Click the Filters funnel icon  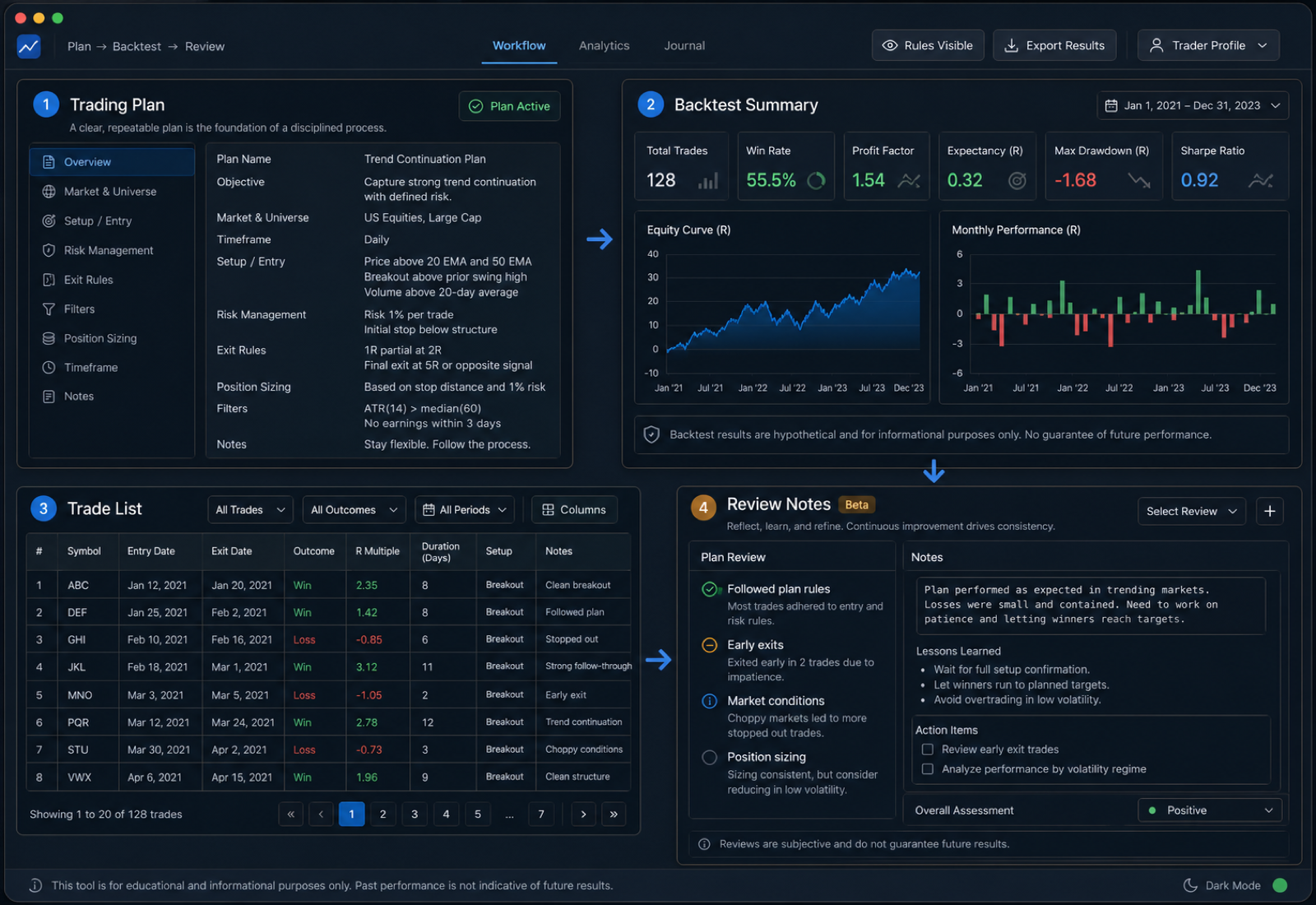[x=49, y=309]
